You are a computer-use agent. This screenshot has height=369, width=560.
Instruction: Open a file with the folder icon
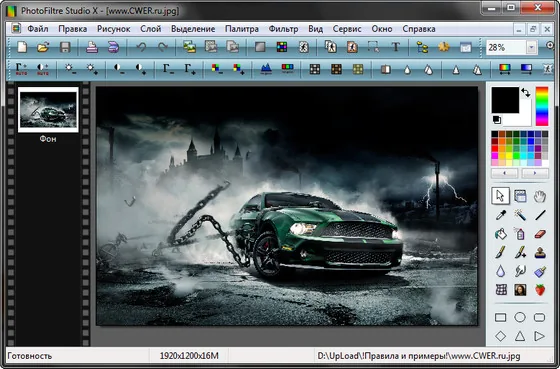pyautogui.click(x=43, y=47)
